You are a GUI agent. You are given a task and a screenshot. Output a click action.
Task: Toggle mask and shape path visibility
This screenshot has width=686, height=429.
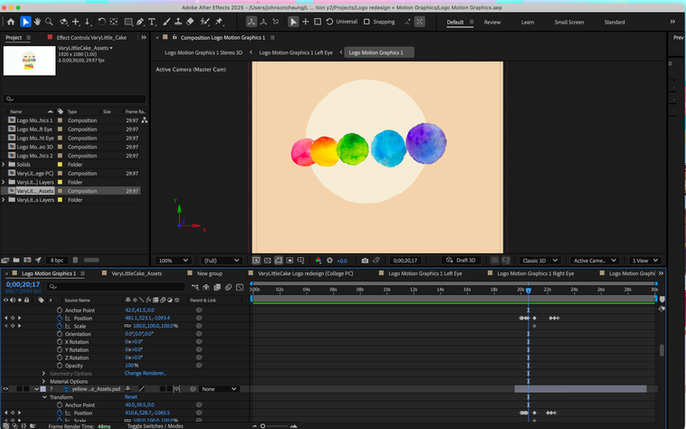[279, 261]
